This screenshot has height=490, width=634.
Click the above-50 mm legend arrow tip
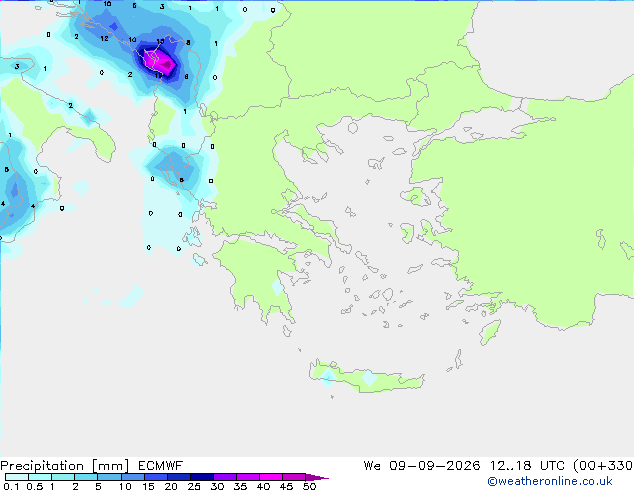[317, 477]
